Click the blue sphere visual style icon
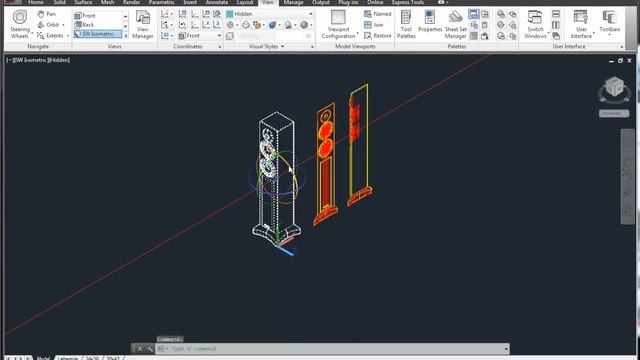640x360 pixels. 272,25
